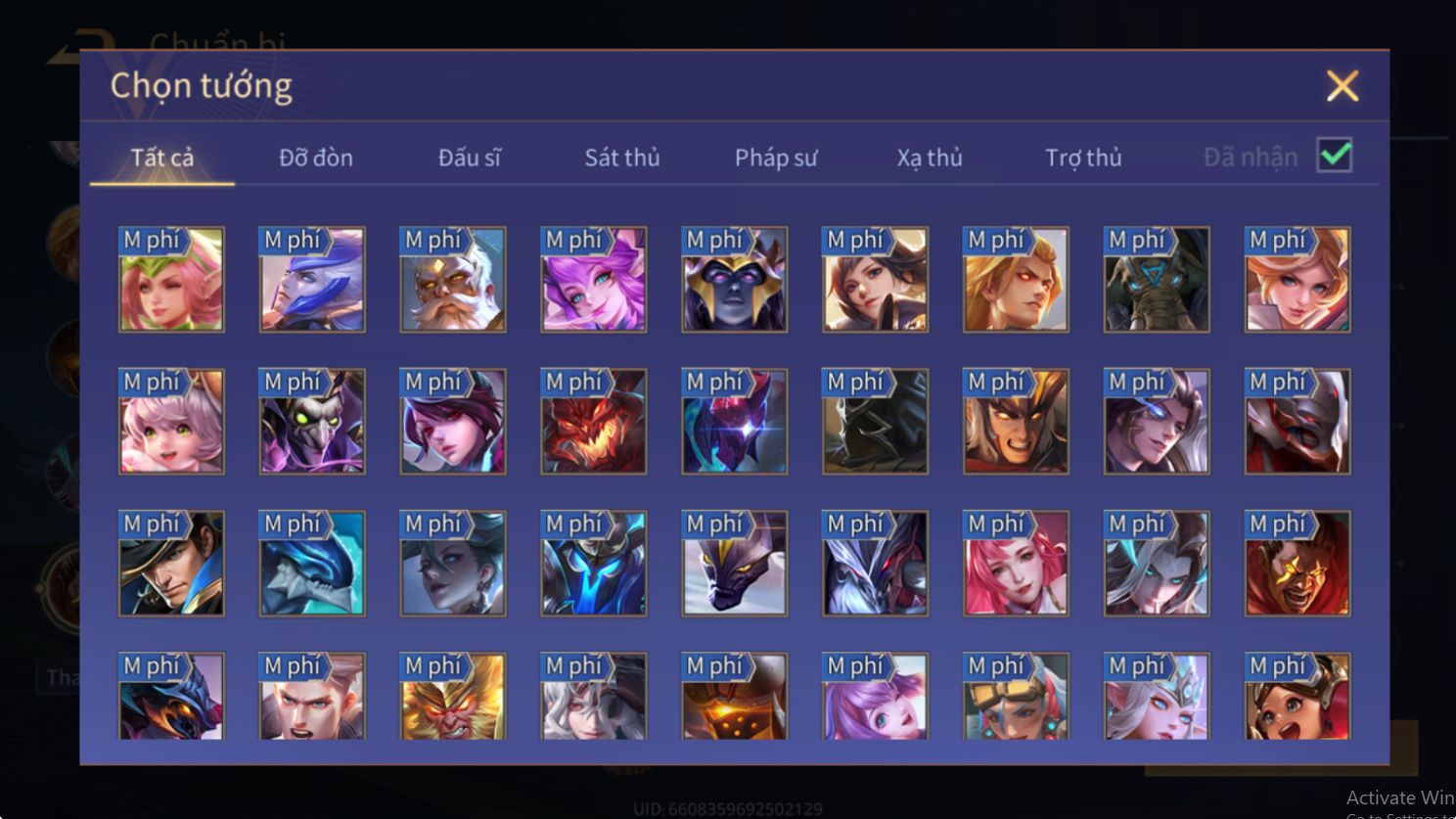Select the white-bearded old man hero portrait
Viewport: 1456px width, 819px height.
[x=453, y=280]
